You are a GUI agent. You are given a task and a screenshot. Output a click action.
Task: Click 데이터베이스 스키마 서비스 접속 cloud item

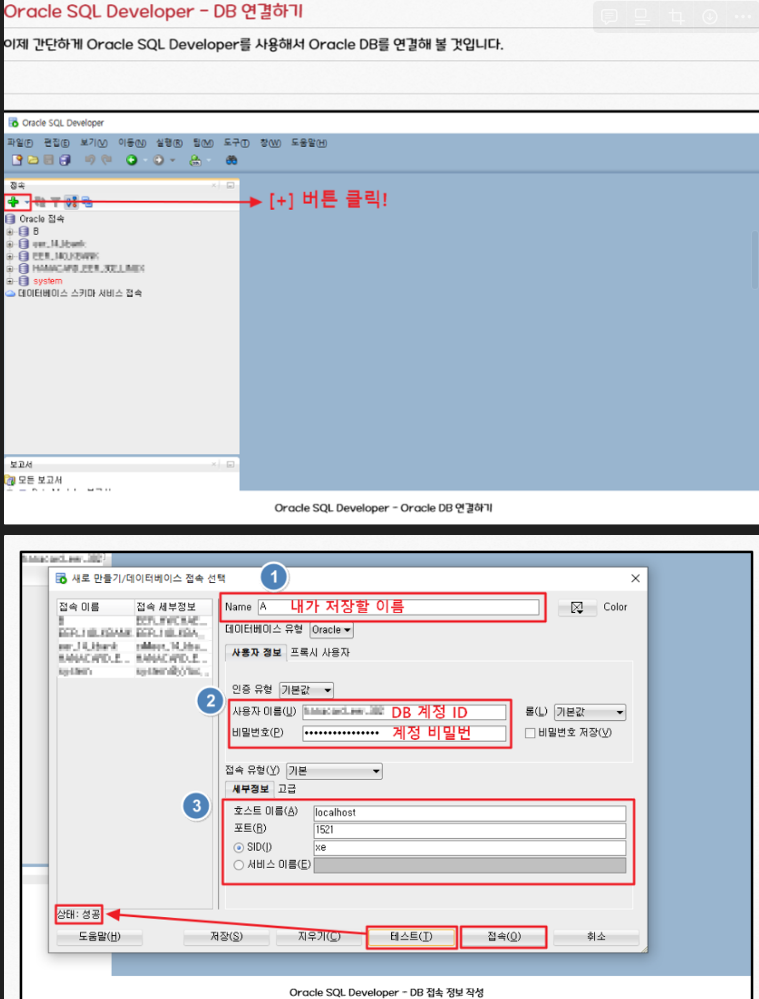click(x=74, y=293)
